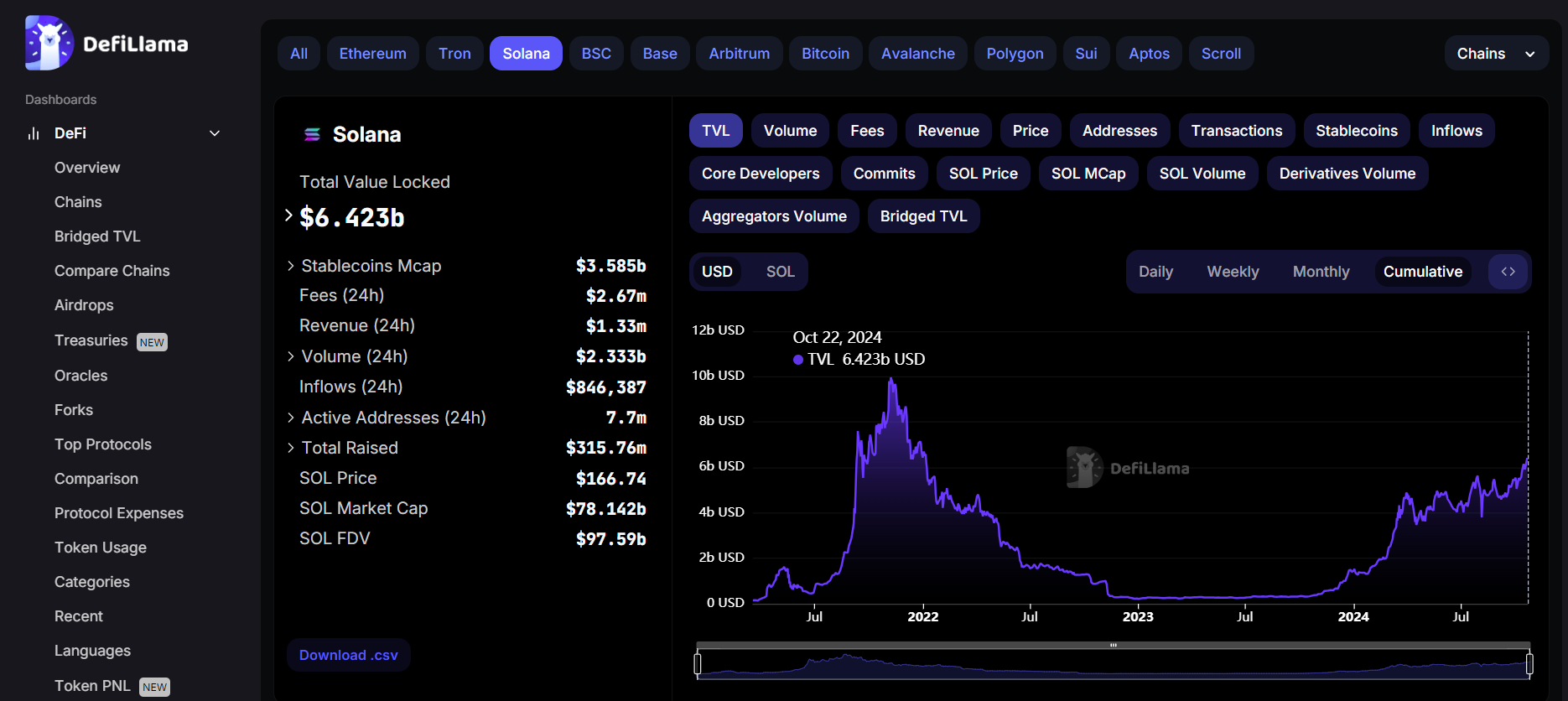Viewport: 1568px width, 701px height.
Task: Click the embed code brackets icon
Action: [1508, 272]
